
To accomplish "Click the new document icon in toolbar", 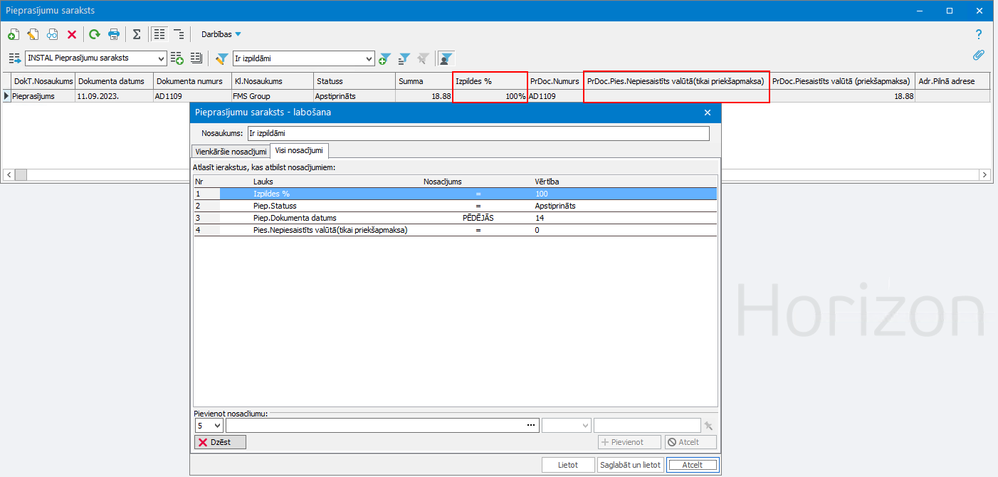I will [x=13, y=34].
